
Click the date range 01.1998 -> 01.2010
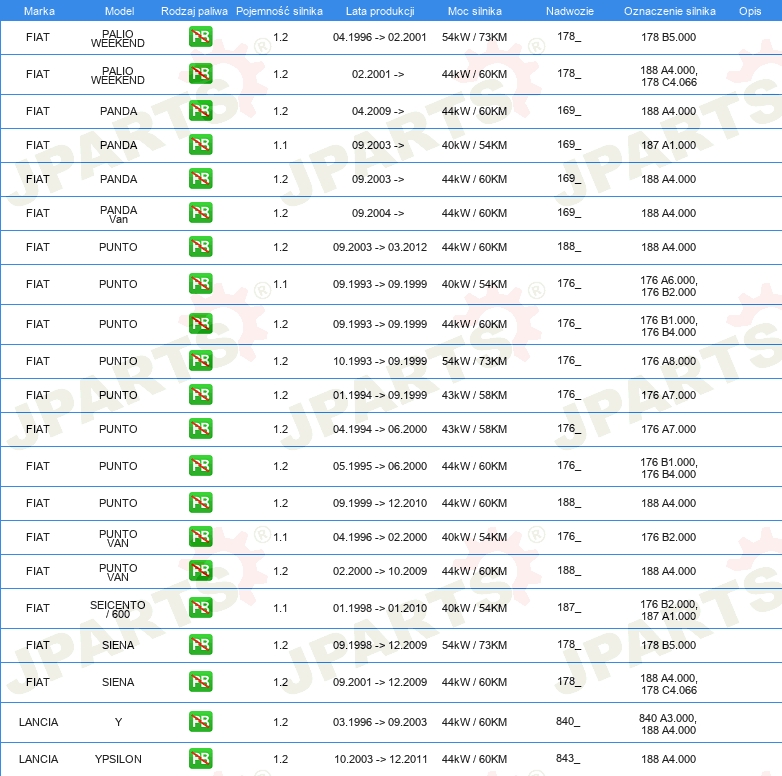380,608
